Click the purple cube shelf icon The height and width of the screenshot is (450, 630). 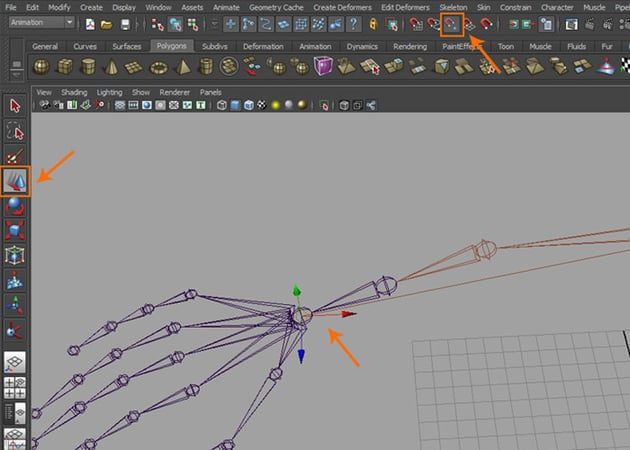click(x=325, y=66)
